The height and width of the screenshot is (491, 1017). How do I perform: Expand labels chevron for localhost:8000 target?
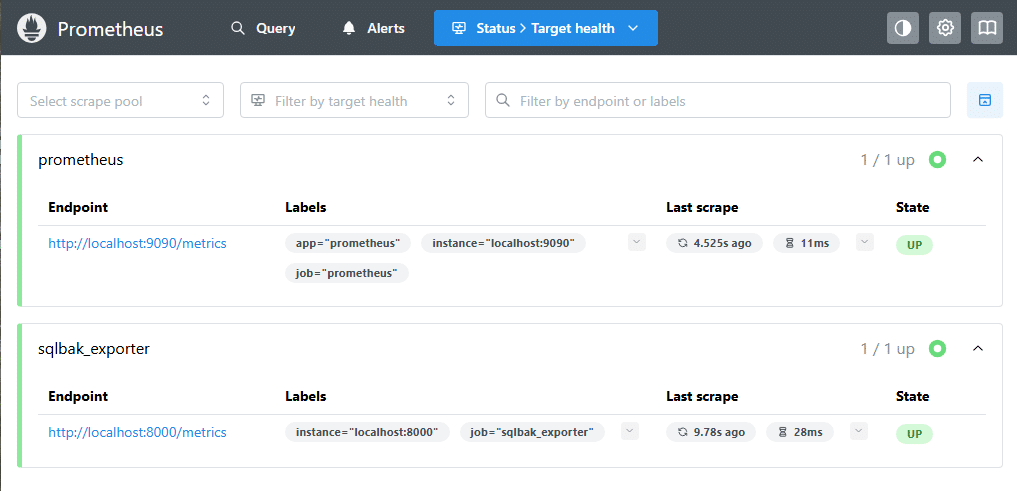point(629,431)
